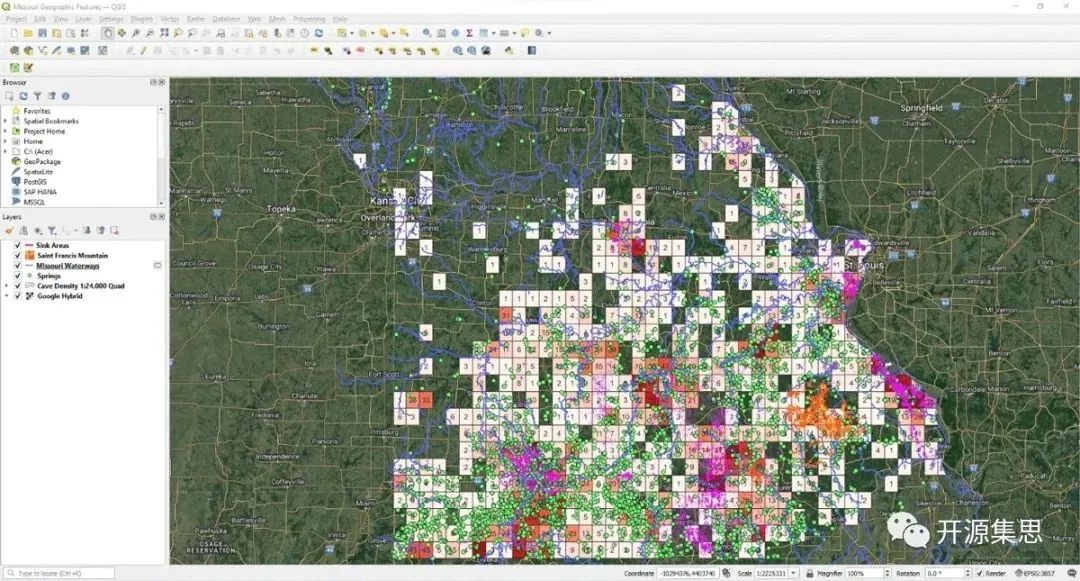Expand the Cave Density layer legend
This screenshot has height=581, width=1080.
pyautogui.click(x=7, y=286)
